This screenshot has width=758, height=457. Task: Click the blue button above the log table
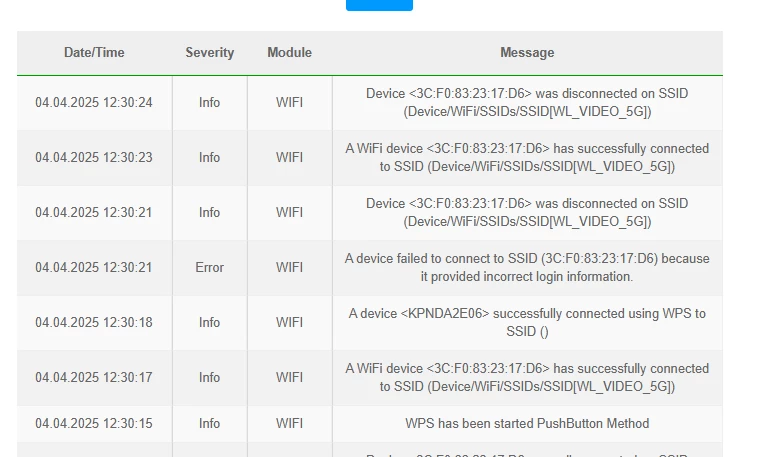(x=379, y=5)
